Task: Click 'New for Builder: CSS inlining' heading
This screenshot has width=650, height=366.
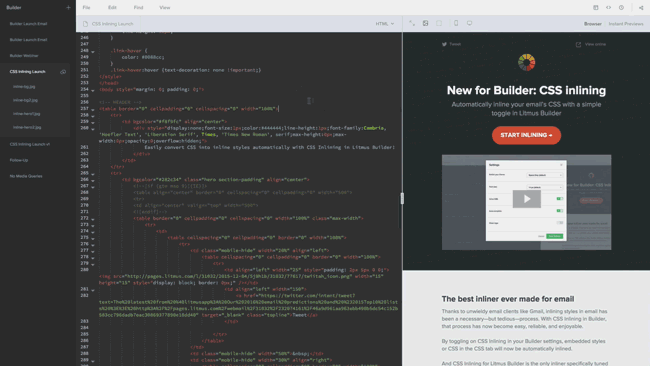Action: point(526,90)
